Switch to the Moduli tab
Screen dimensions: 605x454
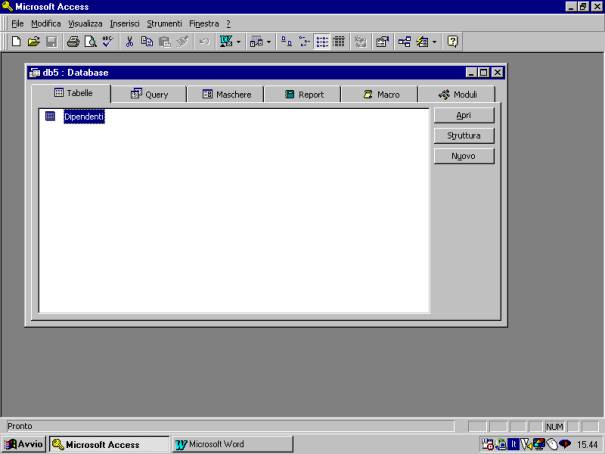point(458,95)
